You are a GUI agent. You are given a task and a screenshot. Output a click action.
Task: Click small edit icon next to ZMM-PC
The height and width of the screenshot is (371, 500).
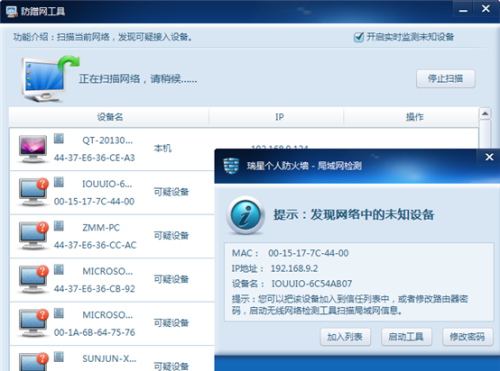59,226
